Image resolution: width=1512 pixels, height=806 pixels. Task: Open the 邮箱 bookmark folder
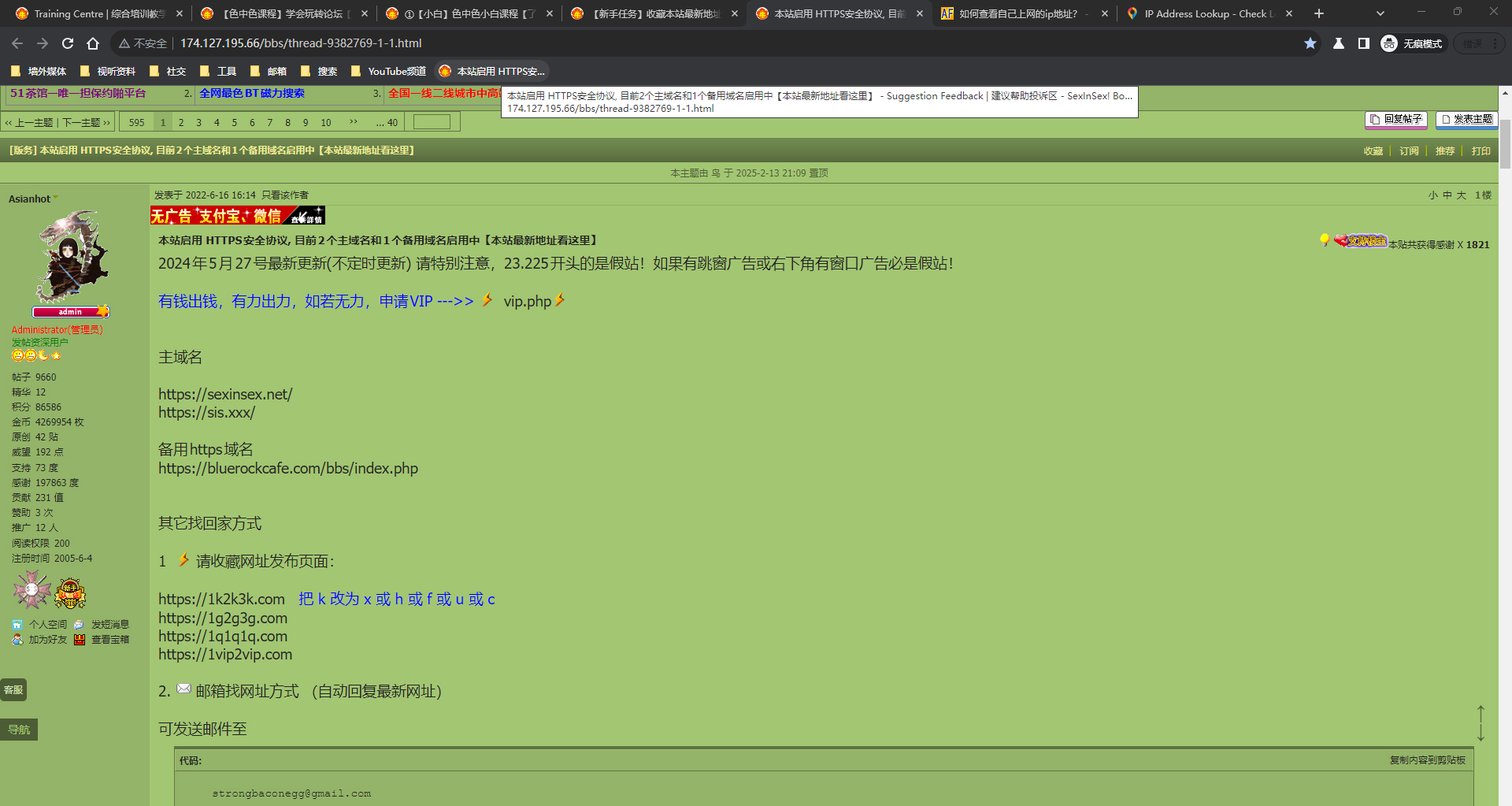[x=269, y=71]
